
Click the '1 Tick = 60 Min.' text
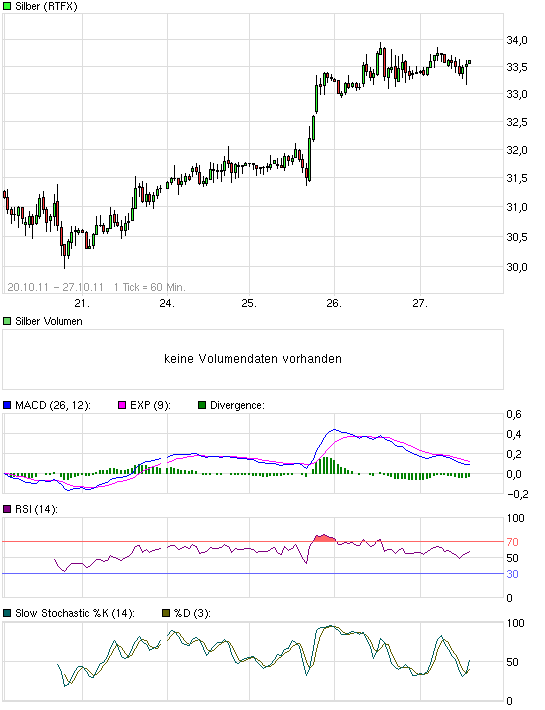pyautogui.click(x=150, y=287)
